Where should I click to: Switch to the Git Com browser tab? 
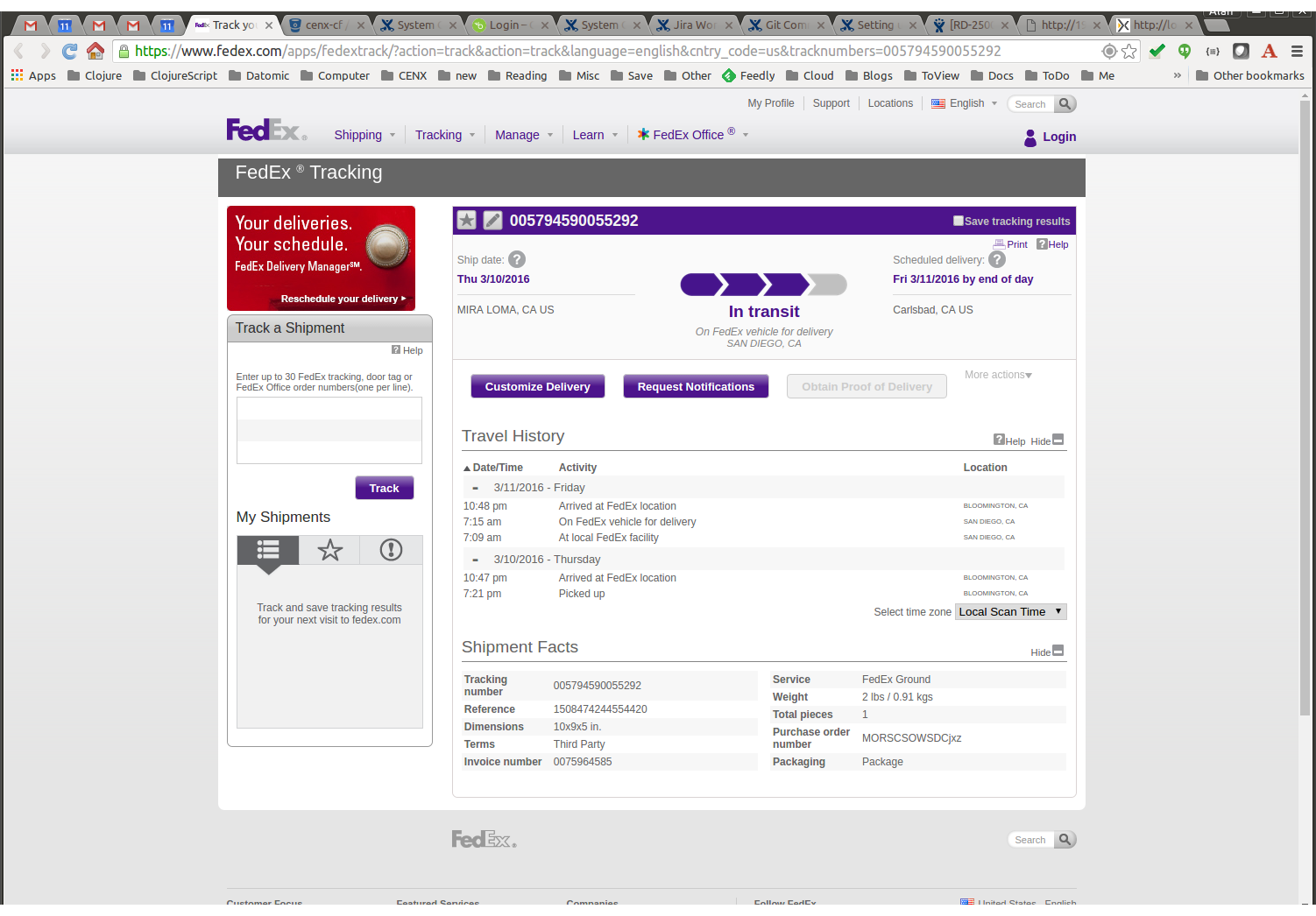point(785,25)
